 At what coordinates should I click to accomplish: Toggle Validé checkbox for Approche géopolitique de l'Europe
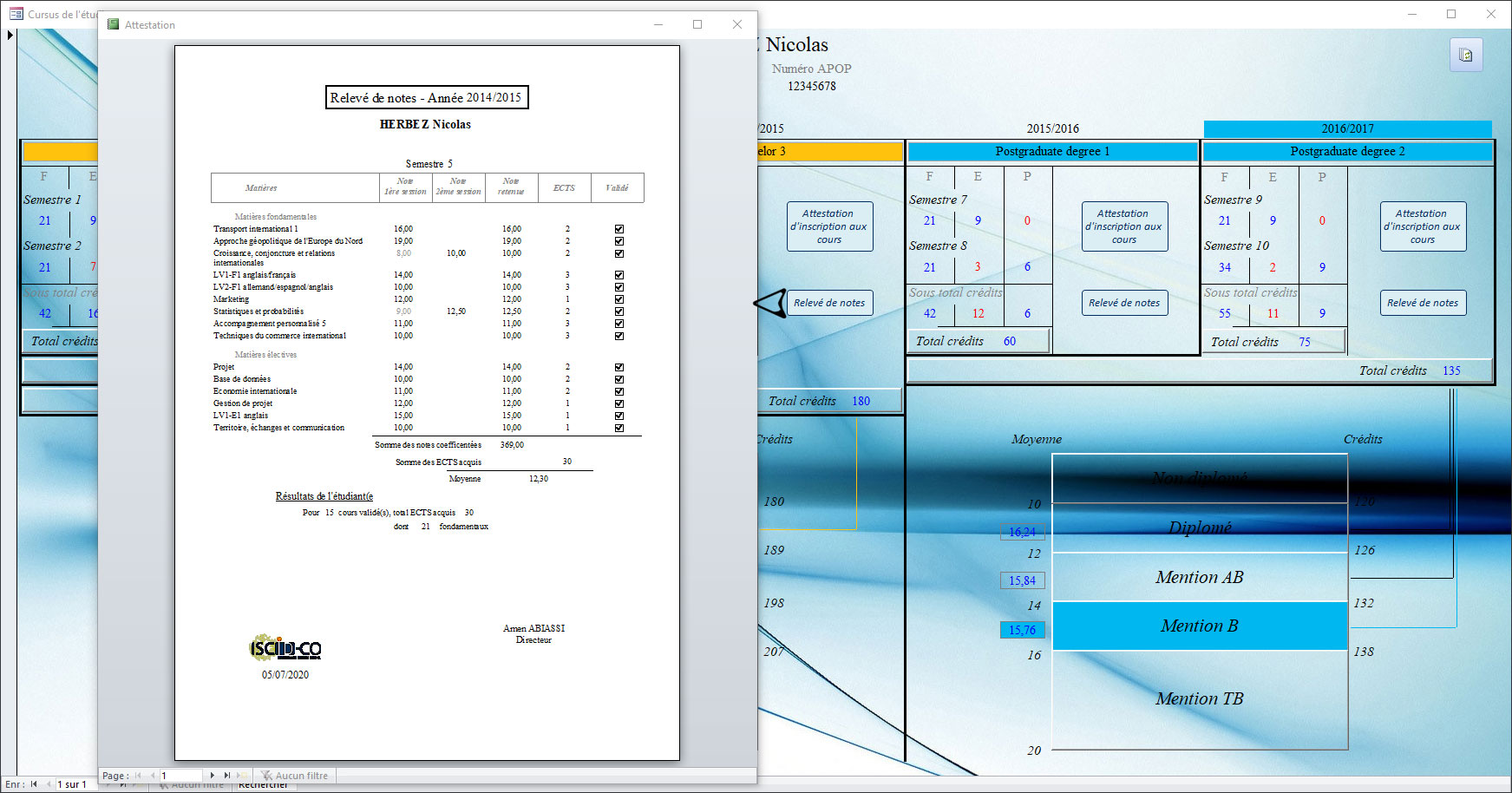[619, 241]
